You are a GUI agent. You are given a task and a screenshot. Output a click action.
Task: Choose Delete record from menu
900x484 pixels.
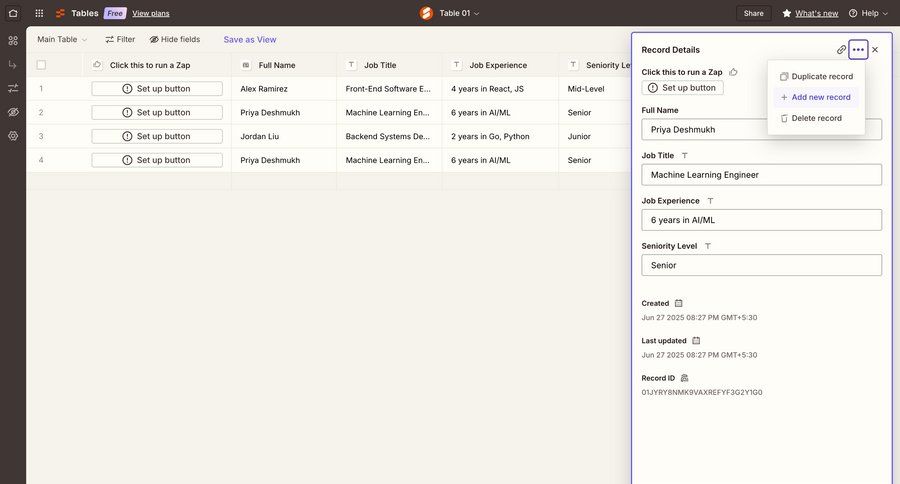[816, 118]
